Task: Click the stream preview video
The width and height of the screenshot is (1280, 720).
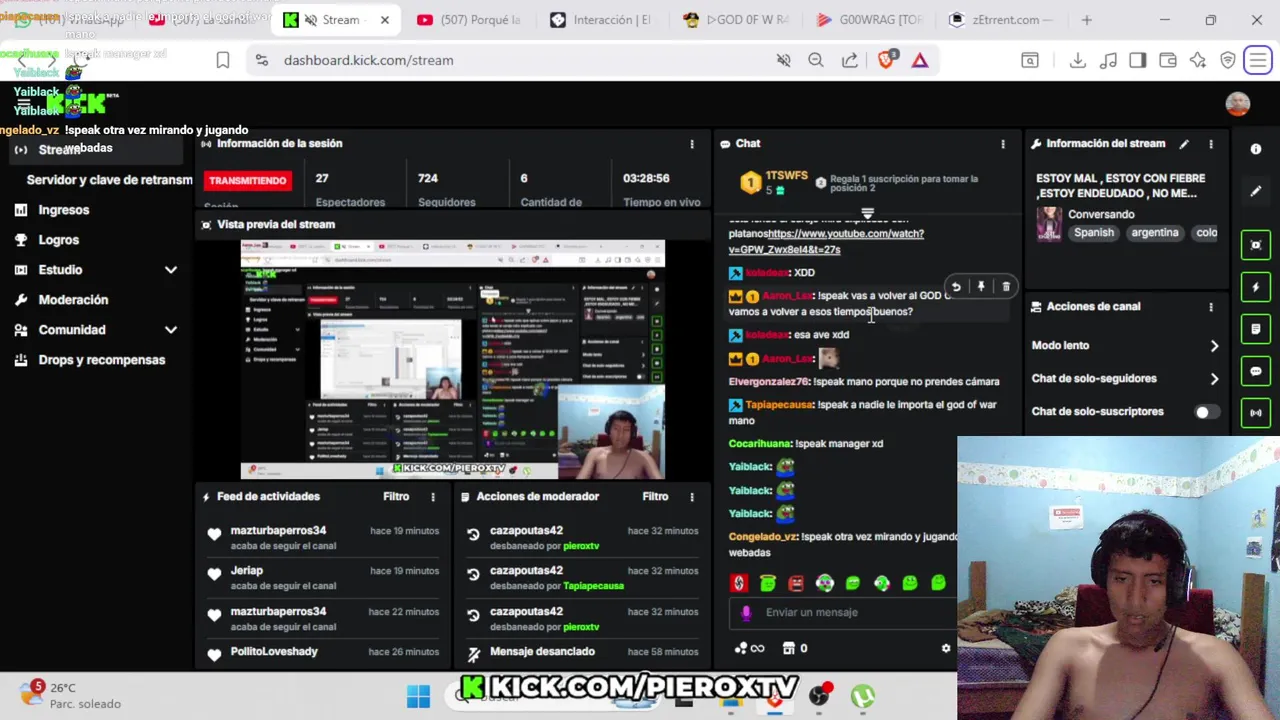Action: pos(452,360)
